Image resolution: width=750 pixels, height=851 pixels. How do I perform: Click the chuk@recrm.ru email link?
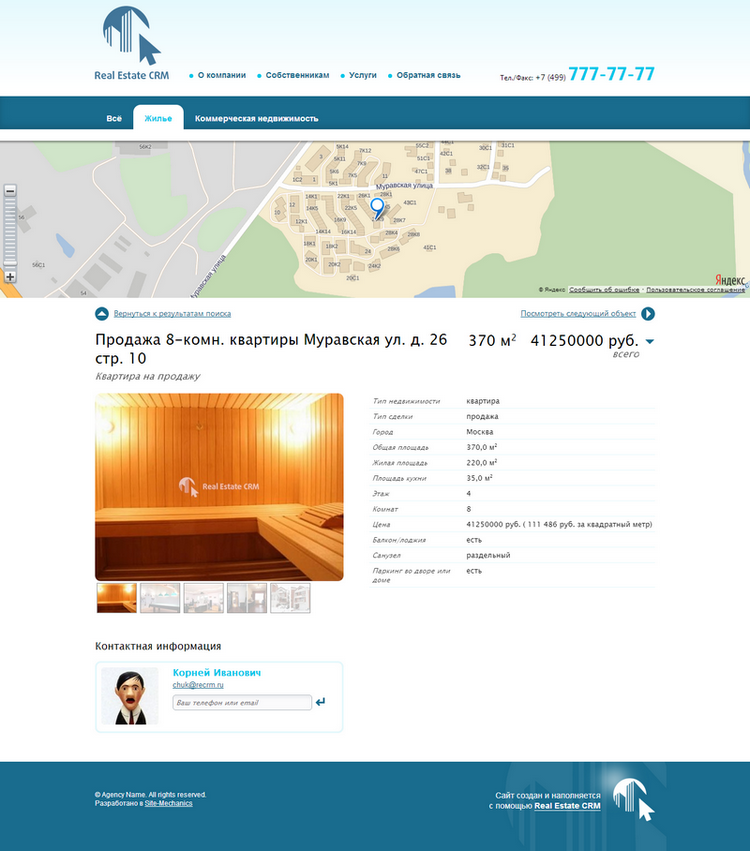pyautogui.click(x=198, y=685)
